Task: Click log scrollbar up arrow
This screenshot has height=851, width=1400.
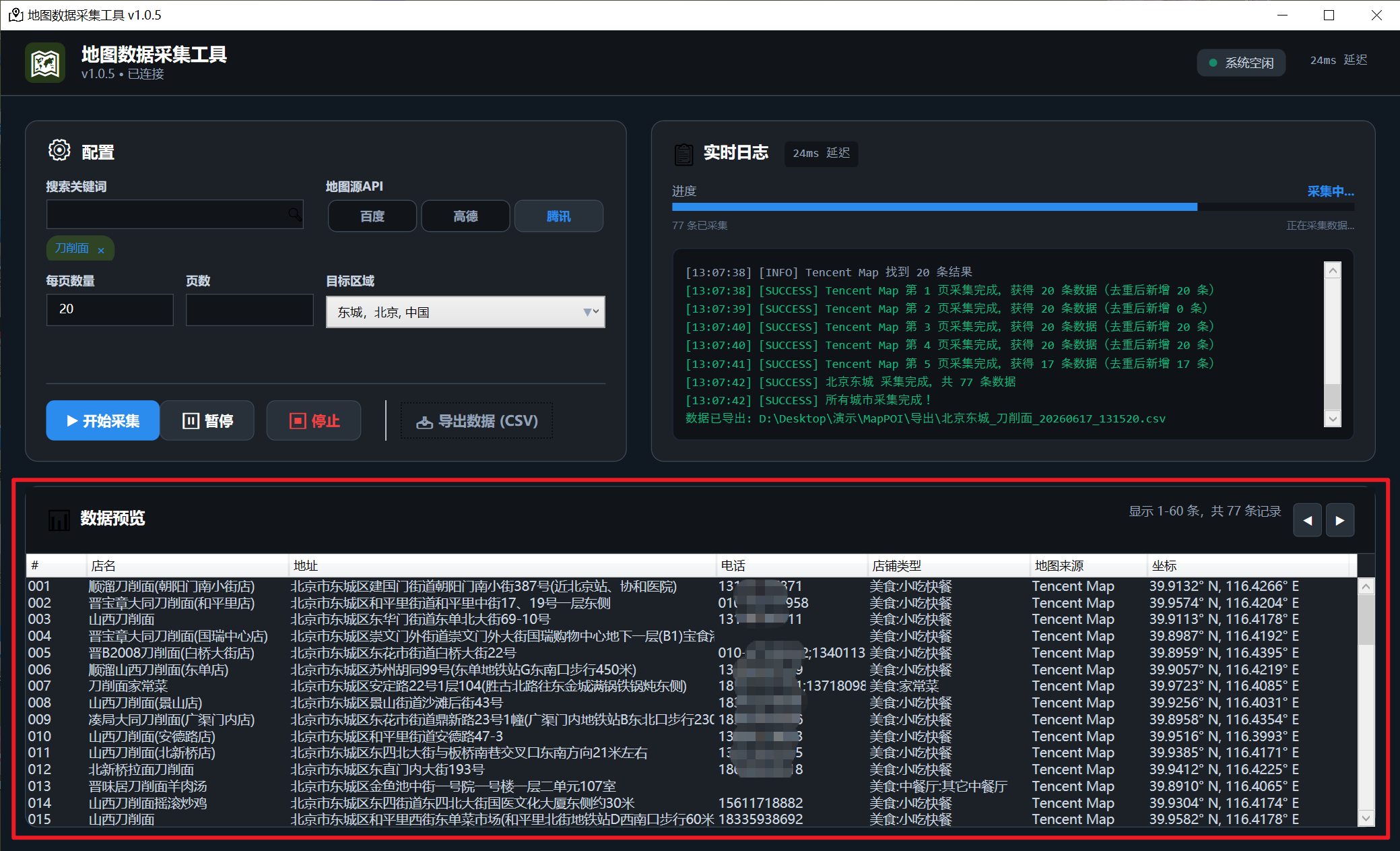Action: coord(1333,270)
